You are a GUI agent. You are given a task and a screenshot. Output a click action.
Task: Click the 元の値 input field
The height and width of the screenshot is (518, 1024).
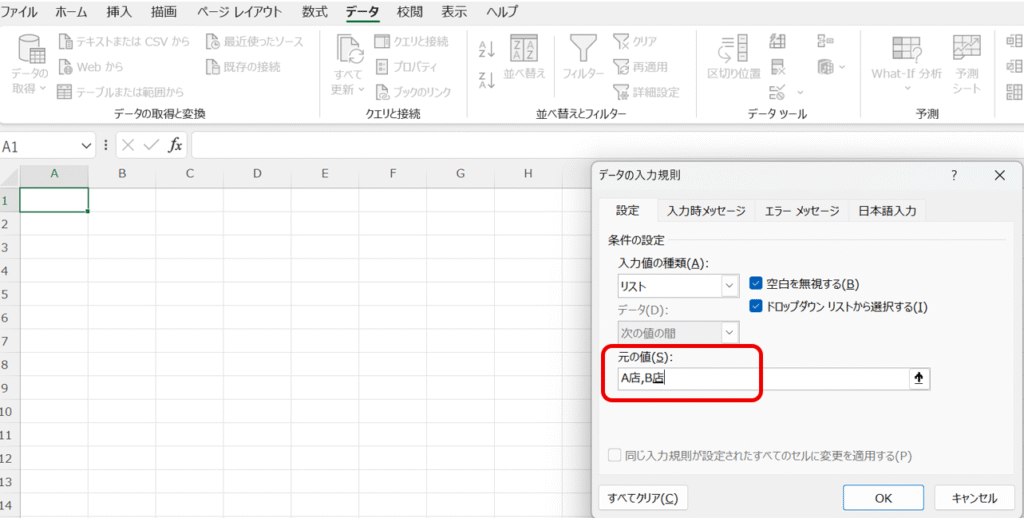click(760, 378)
